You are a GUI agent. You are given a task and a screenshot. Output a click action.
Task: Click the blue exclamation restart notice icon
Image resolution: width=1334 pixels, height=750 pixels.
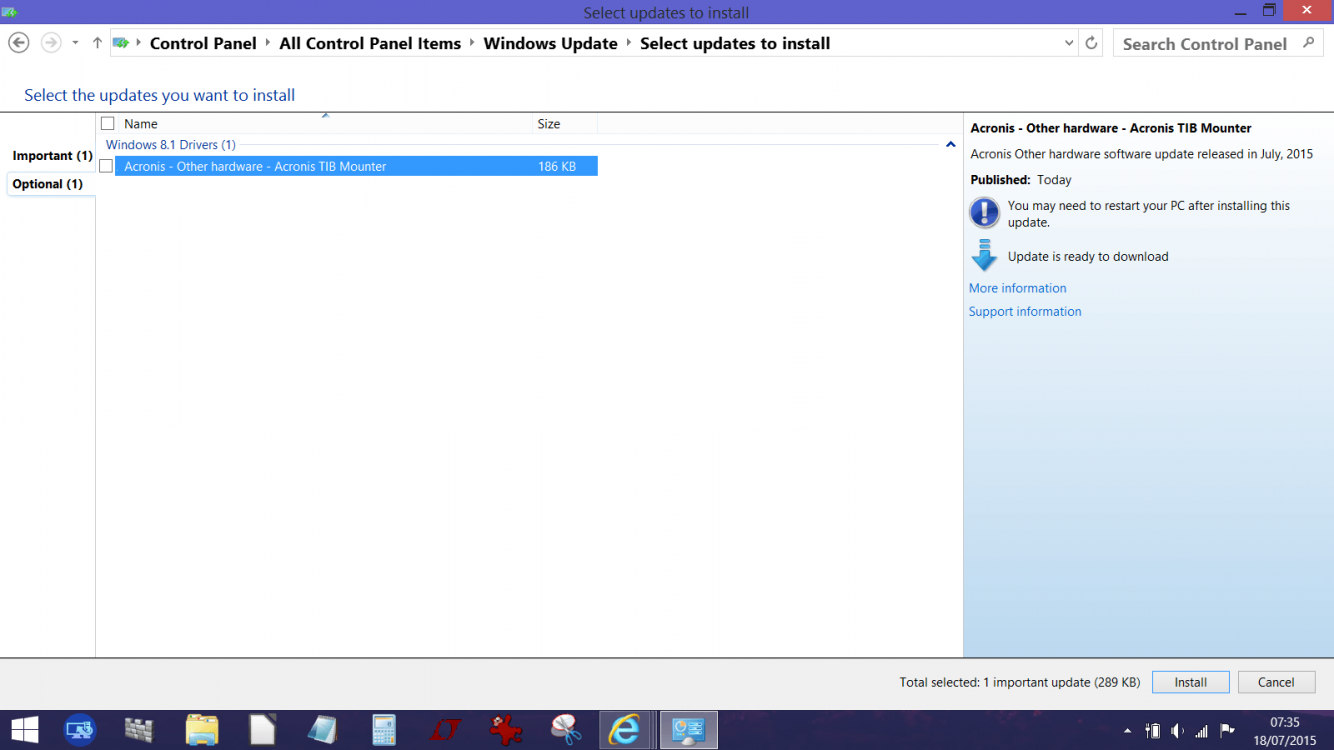click(984, 213)
